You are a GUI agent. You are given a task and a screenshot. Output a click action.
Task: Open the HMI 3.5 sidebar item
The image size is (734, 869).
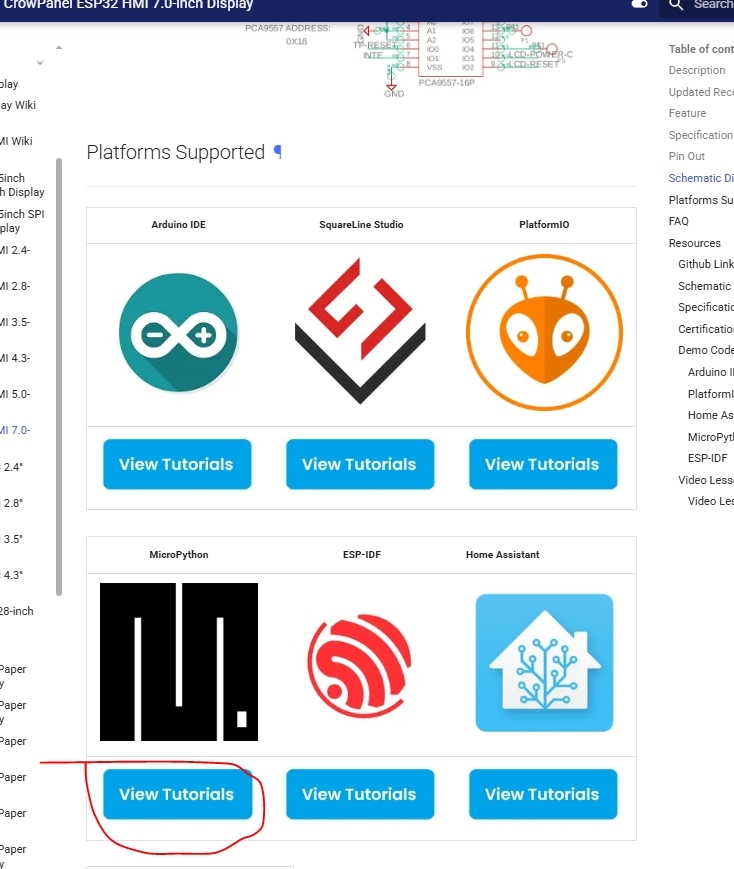pyautogui.click(x=15, y=322)
